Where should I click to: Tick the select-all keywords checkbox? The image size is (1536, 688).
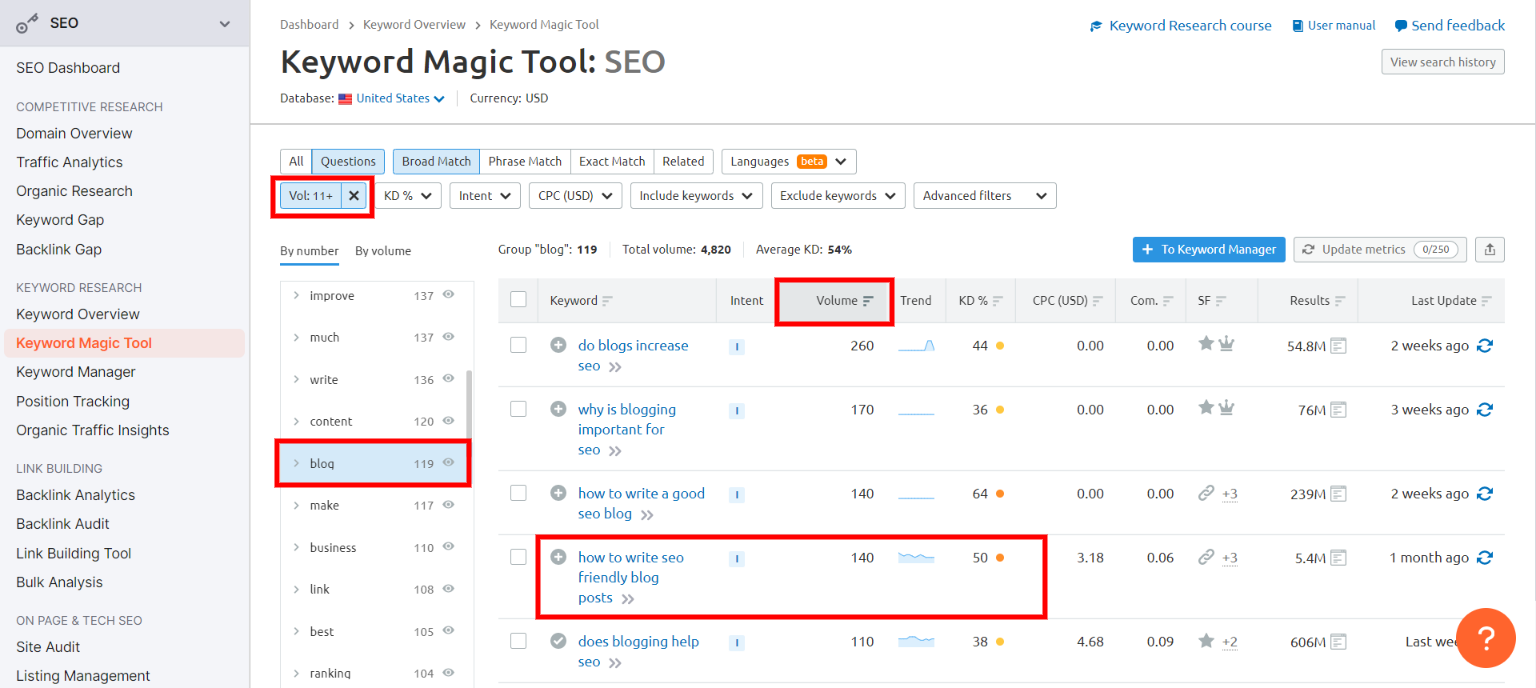518,300
